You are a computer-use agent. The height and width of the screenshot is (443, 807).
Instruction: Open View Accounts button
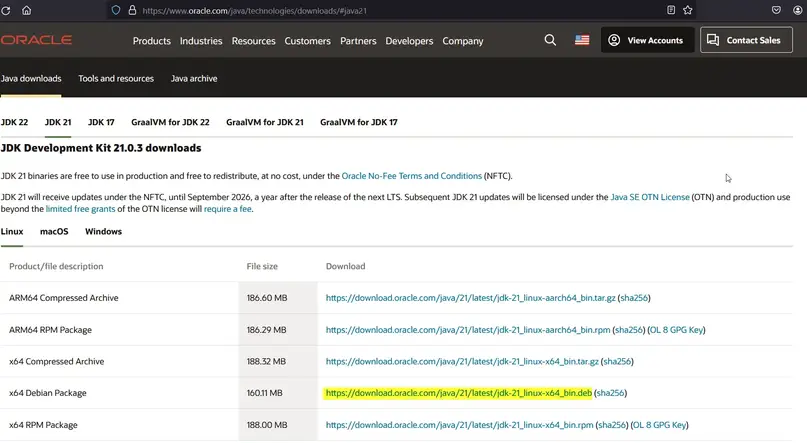pos(647,40)
